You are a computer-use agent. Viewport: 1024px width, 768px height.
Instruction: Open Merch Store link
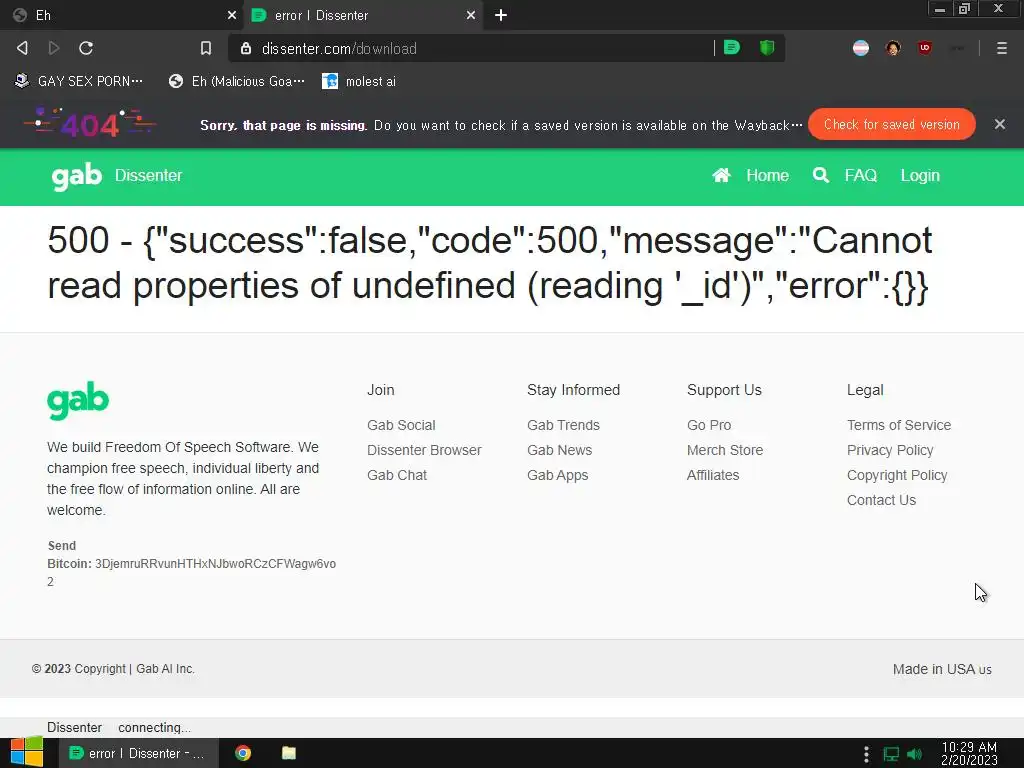[724, 450]
